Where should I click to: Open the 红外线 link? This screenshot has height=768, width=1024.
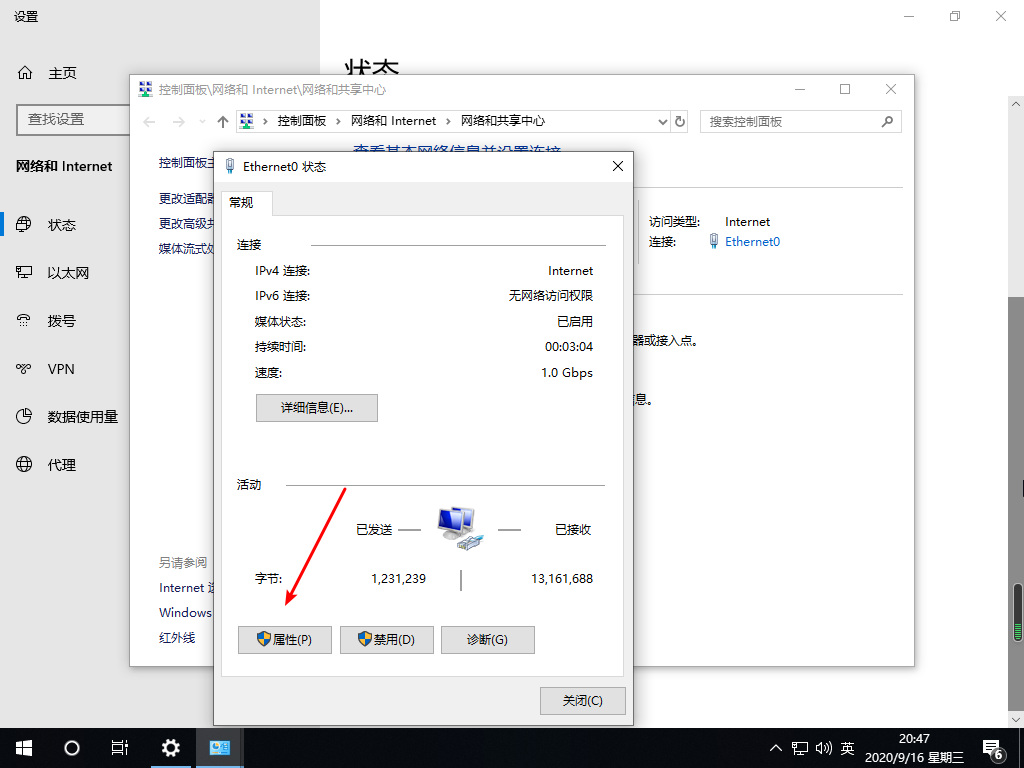pos(177,637)
